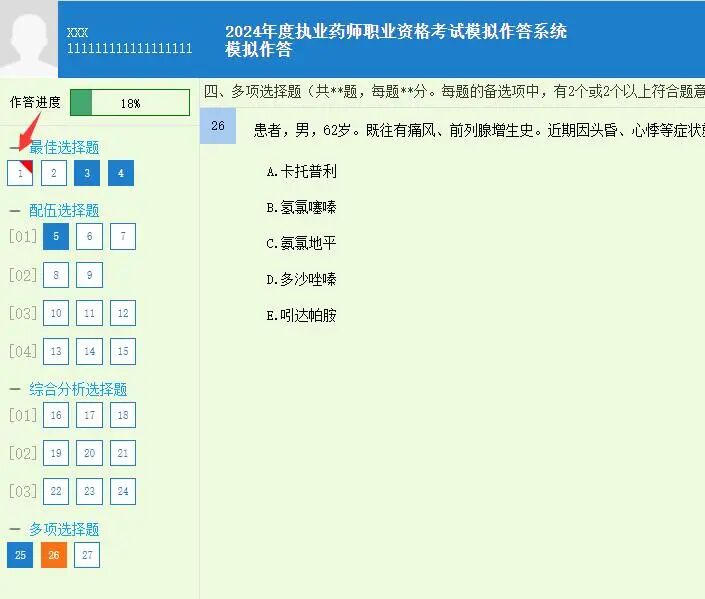Go to question 13

56,351
